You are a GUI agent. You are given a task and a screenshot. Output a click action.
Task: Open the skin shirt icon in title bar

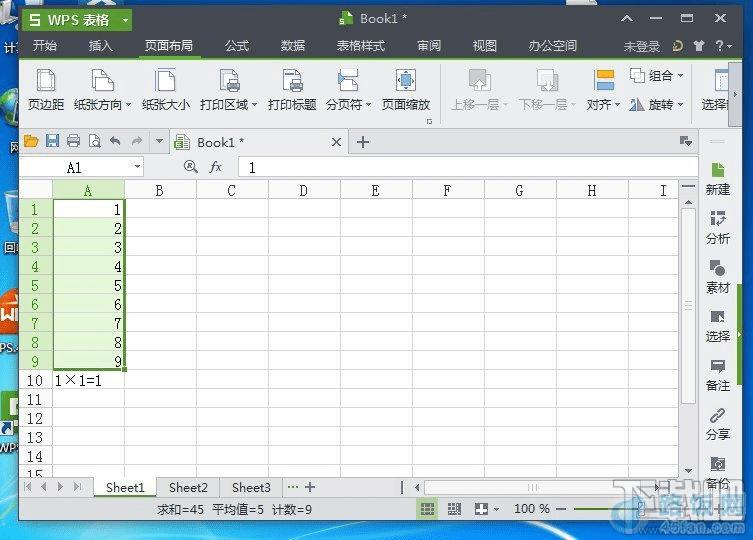pyautogui.click(x=699, y=46)
